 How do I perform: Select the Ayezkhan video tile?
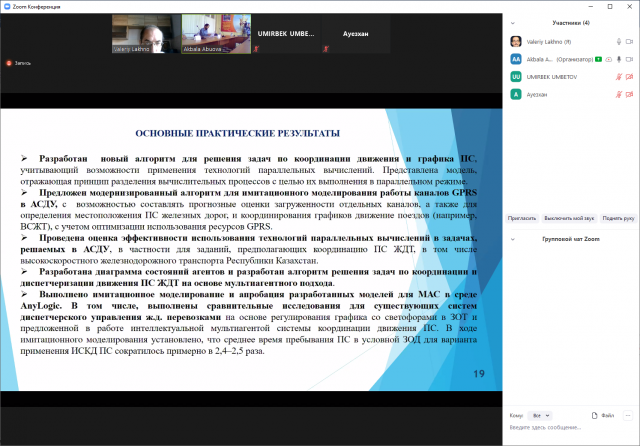[356, 34]
